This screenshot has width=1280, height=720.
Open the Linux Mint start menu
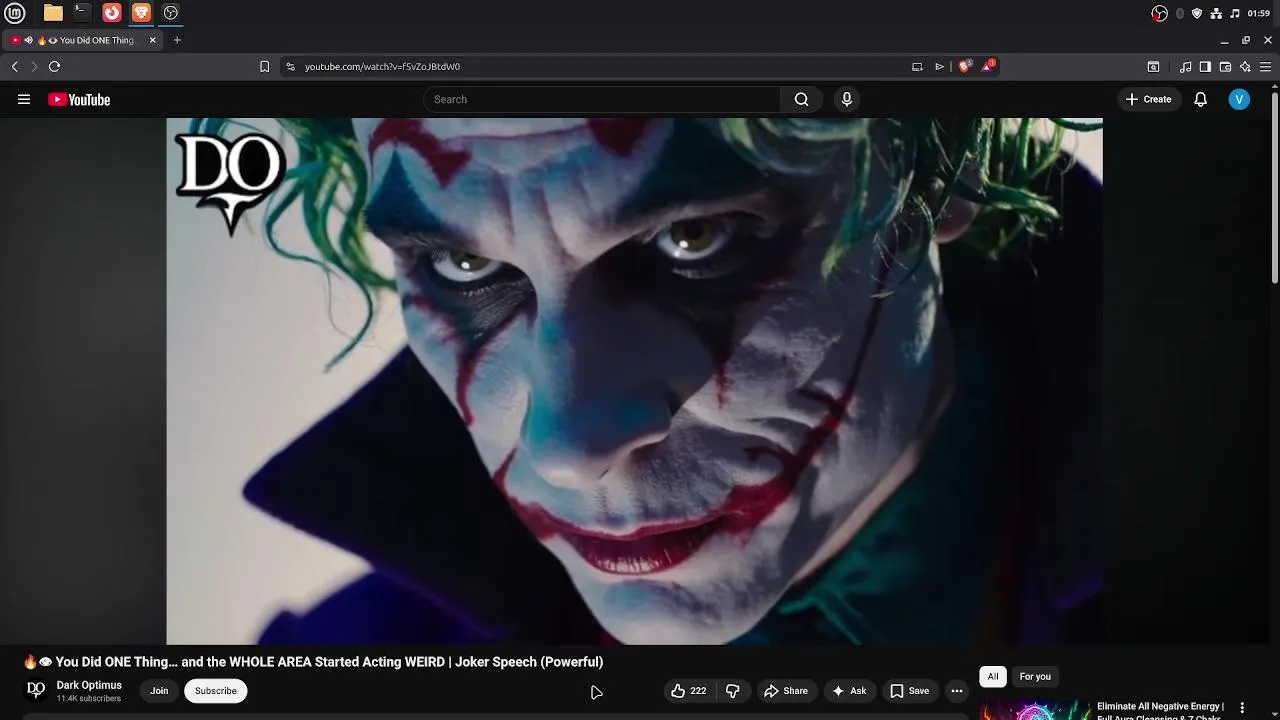(14, 13)
